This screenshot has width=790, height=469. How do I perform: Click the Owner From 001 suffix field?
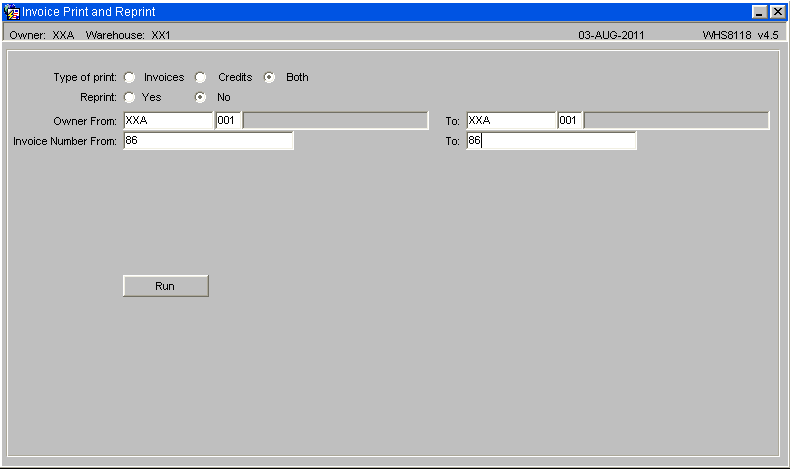click(x=228, y=120)
